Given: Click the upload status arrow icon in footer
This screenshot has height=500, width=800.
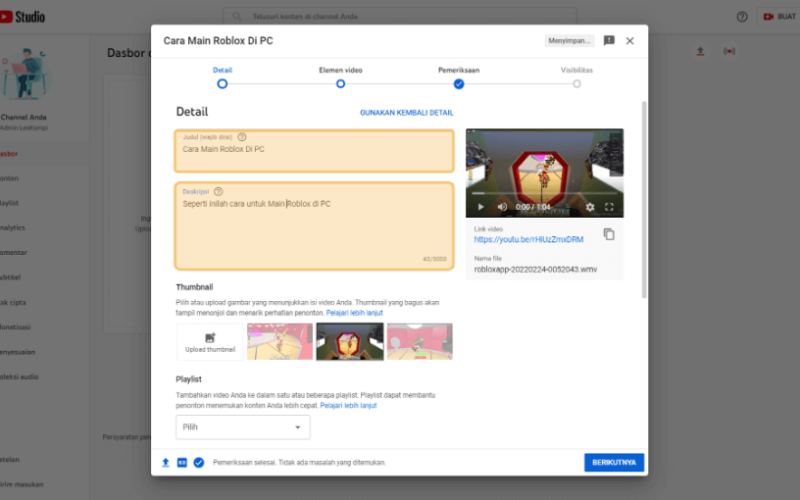Looking at the screenshot, I should [165, 462].
